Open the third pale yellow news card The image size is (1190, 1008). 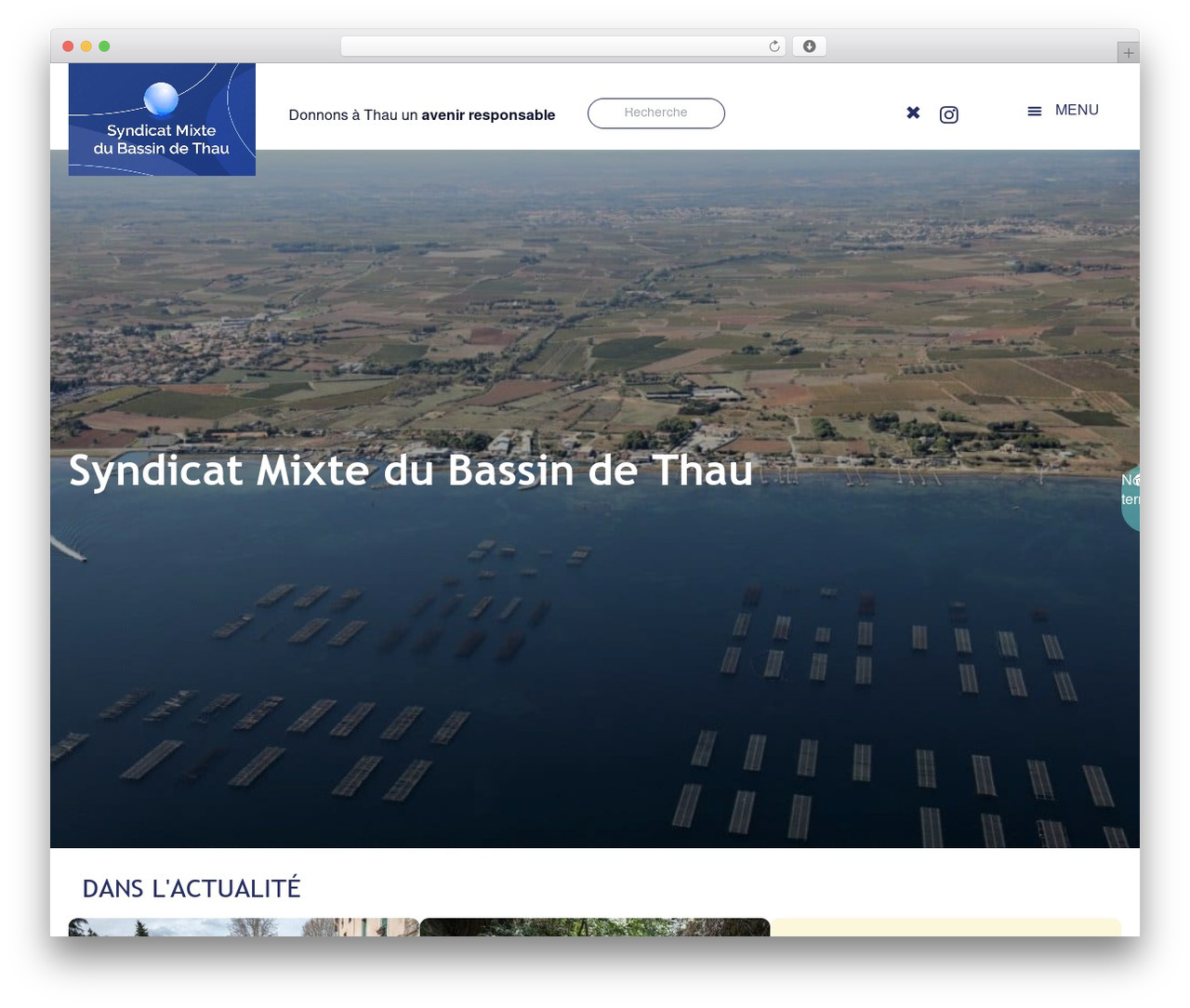[x=946, y=927]
